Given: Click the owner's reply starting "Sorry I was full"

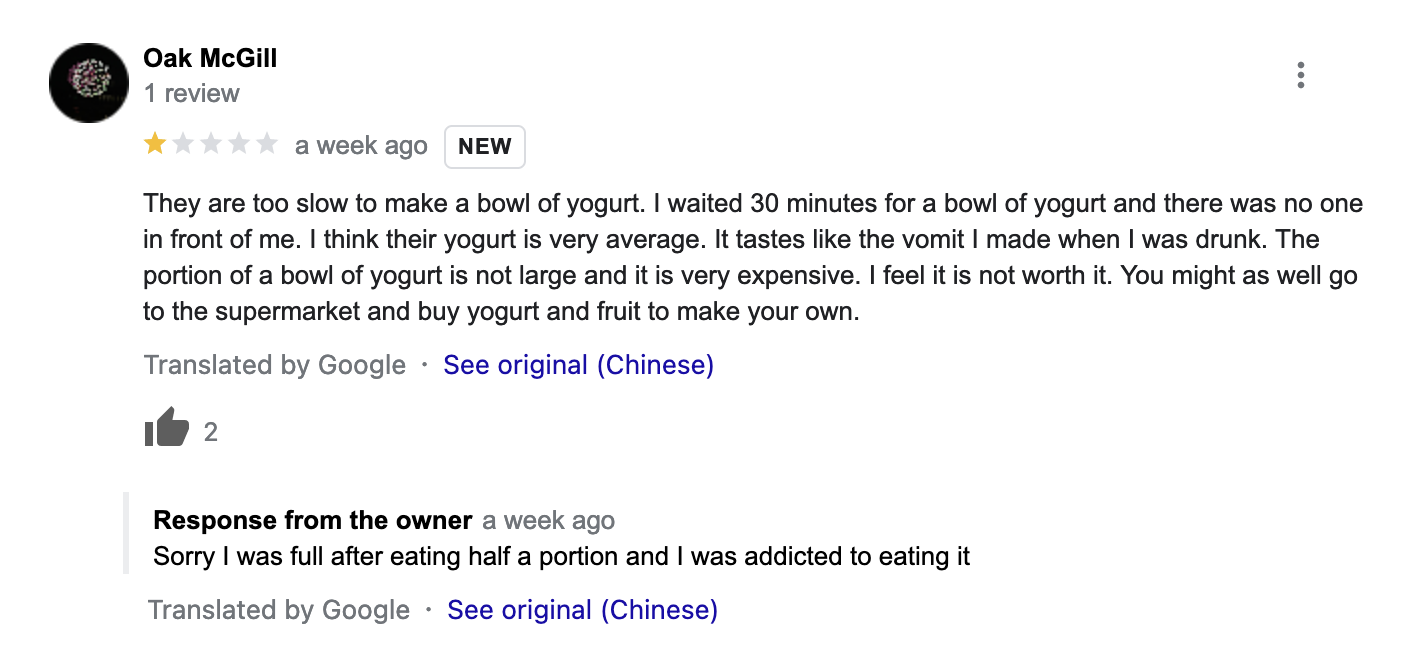Looking at the screenshot, I should click(x=561, y=556).
